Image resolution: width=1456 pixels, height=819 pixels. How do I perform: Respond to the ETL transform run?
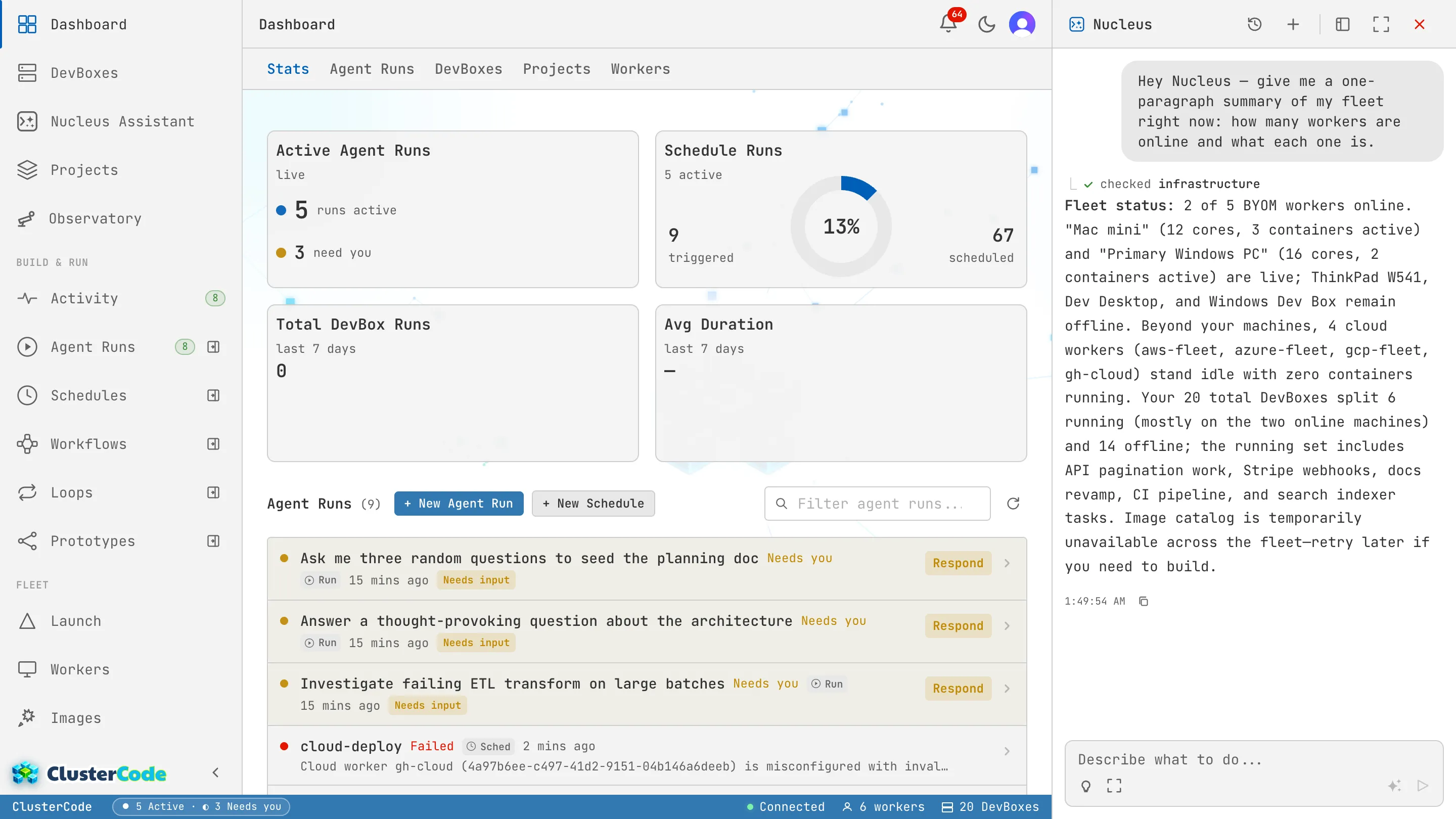(958, 689)
